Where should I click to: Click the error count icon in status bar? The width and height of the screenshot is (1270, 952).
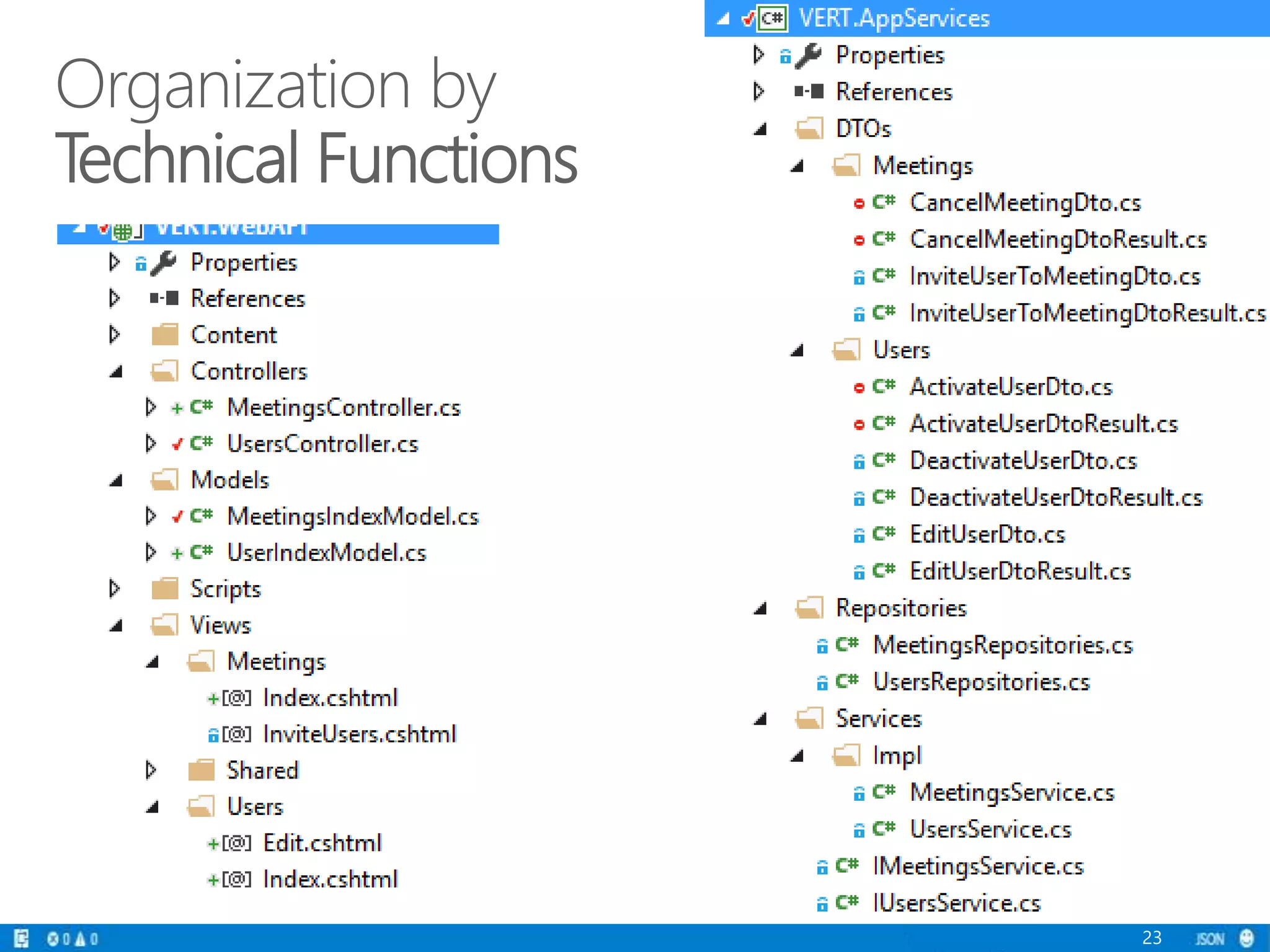(x=53, y=939)
